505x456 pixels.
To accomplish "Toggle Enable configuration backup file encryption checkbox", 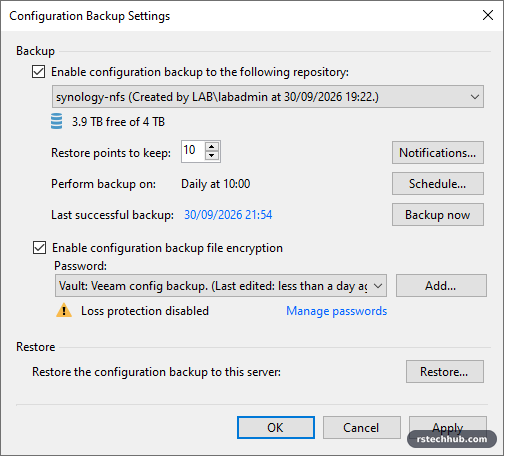I will [39, 248].
